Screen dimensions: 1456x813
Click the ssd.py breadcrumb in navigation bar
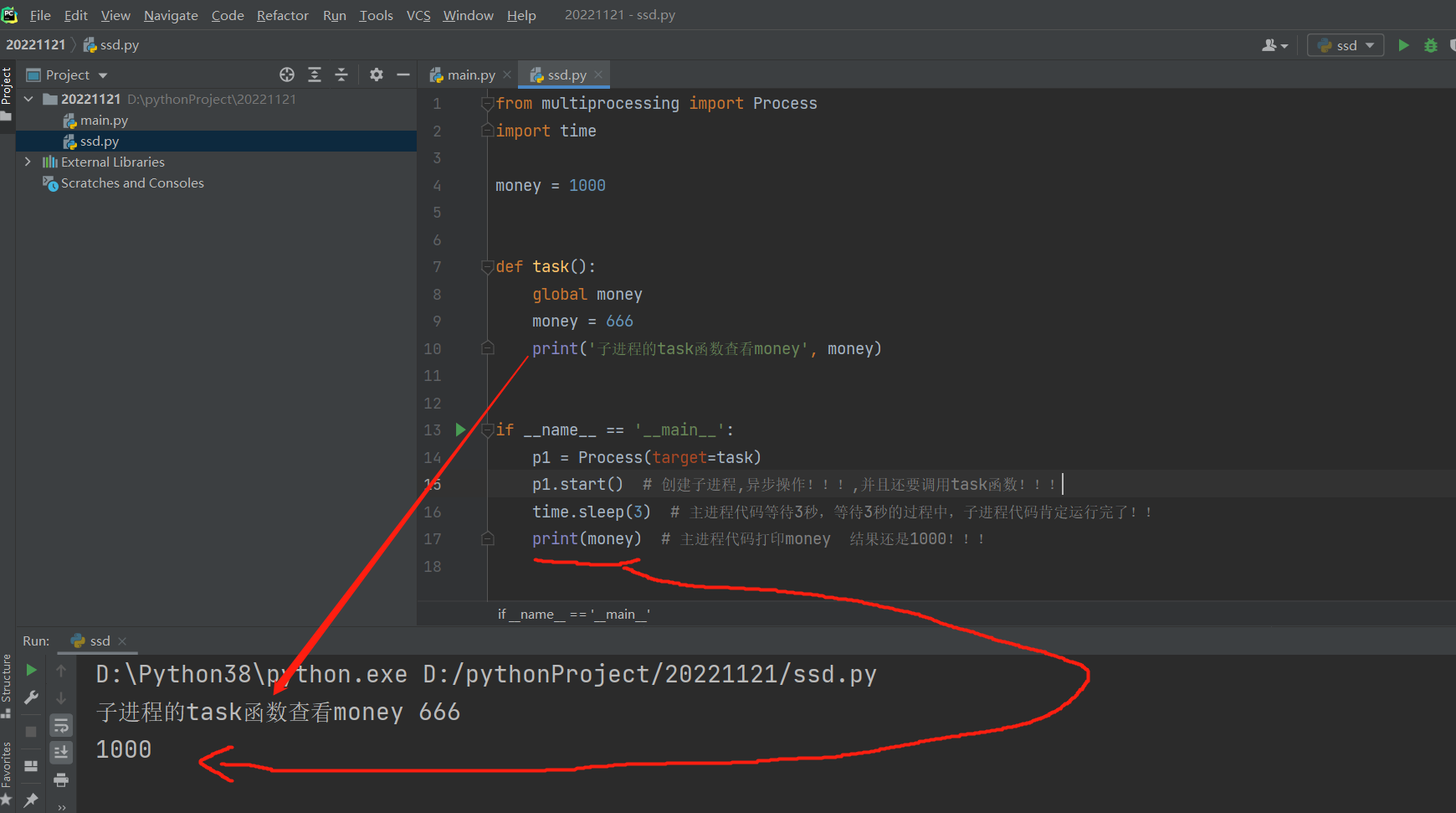point(111,44)
